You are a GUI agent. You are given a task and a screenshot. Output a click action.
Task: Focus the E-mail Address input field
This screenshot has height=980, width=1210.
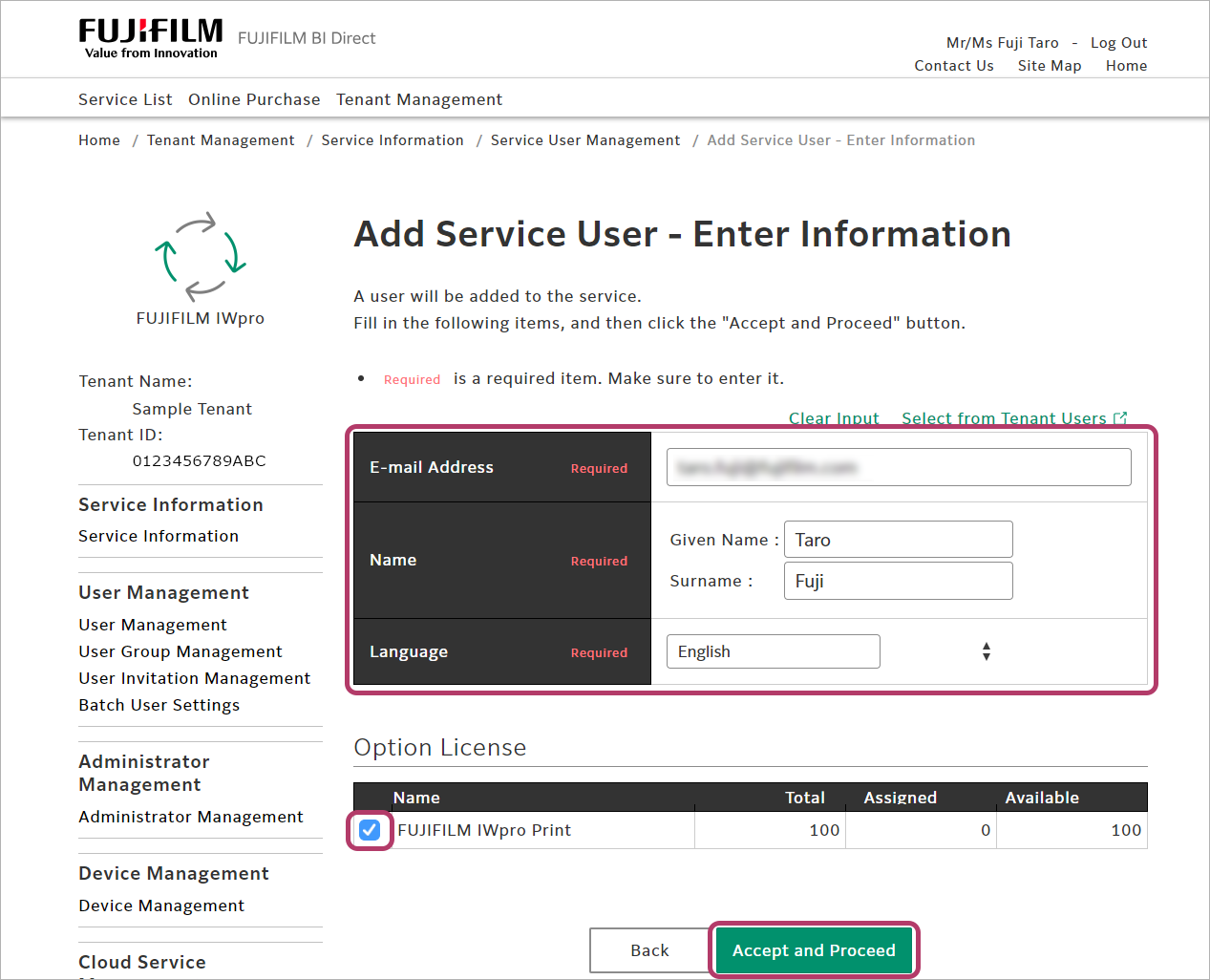point(898,467)
